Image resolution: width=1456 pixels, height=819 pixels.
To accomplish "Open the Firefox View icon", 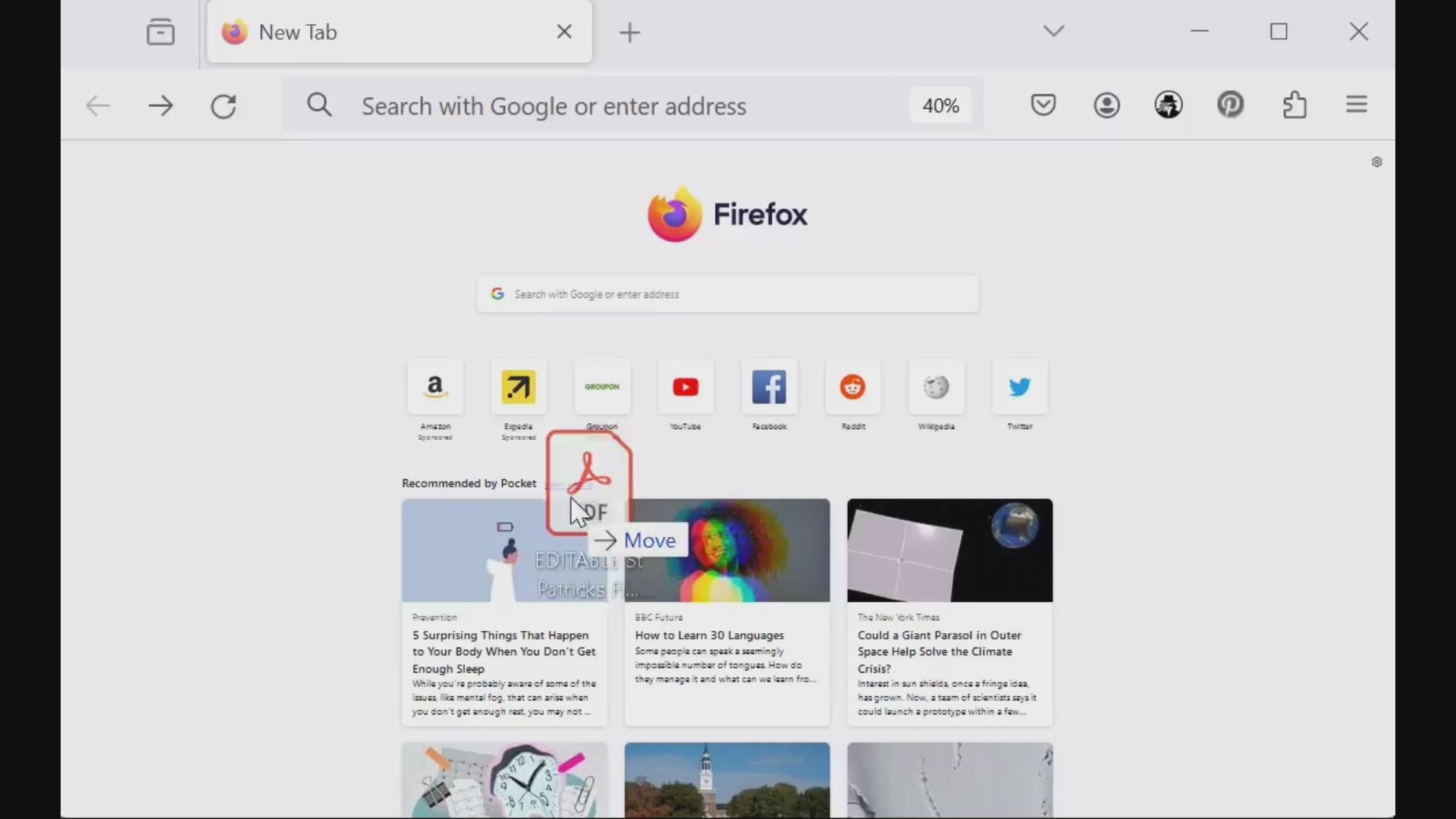I will coord(161,32).
